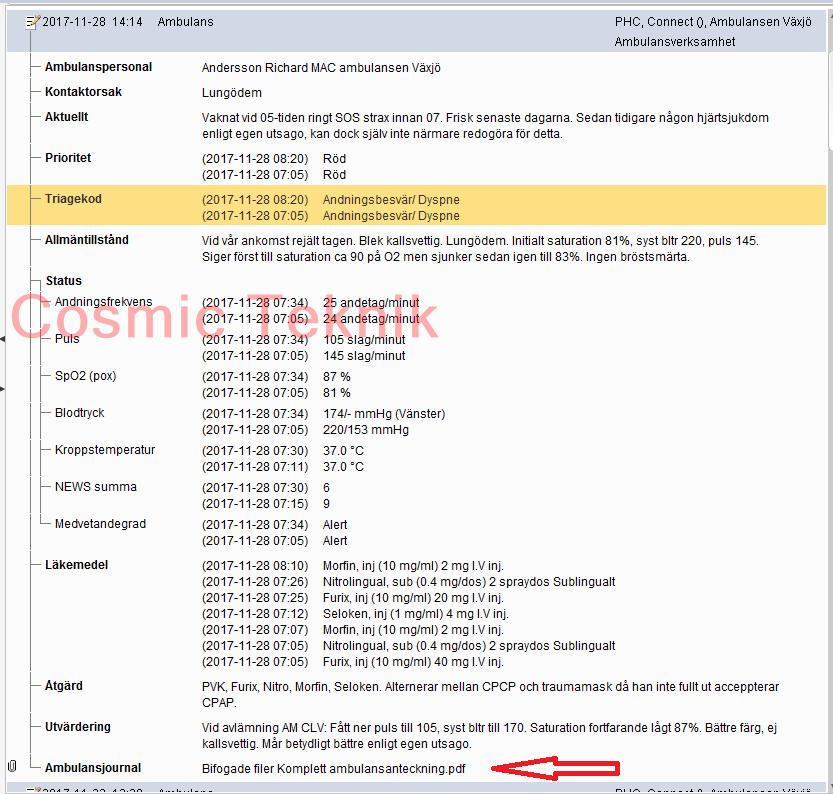Click the '81 %' SpO2 value

tap(337, 393)
